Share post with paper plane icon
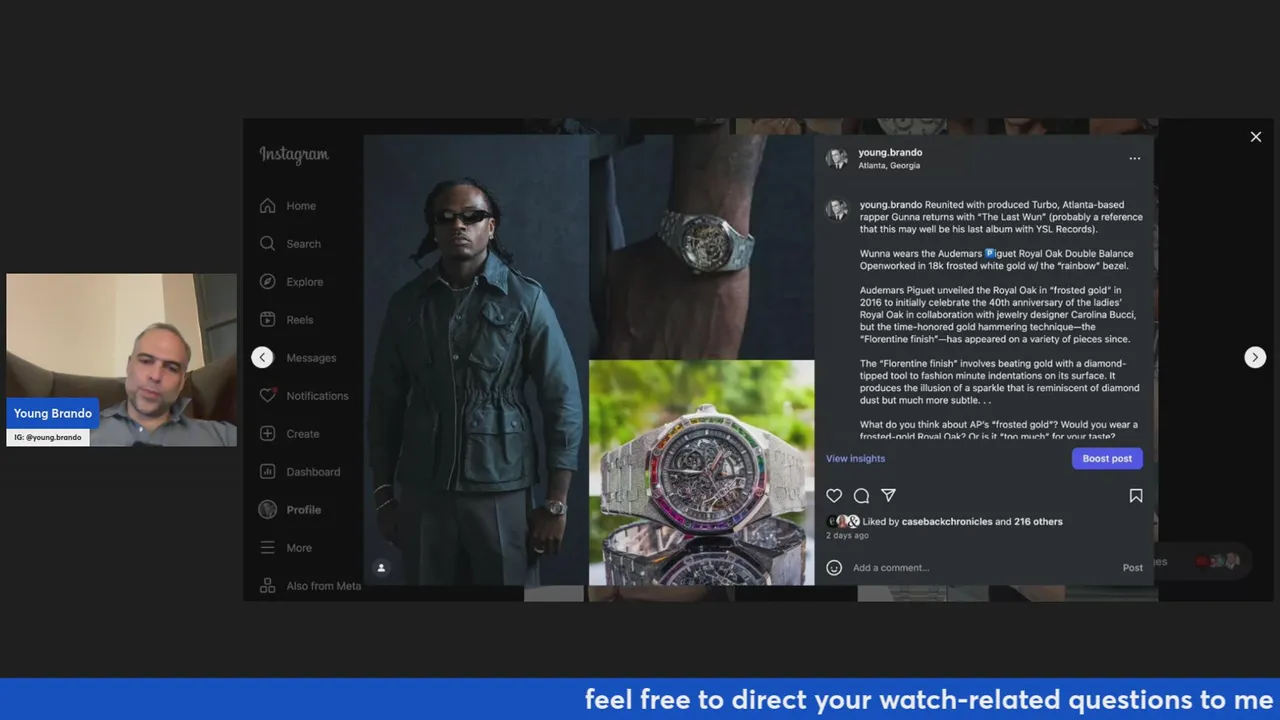The width and height of the screenshot is (1280, 720). [x=888, y=495]
